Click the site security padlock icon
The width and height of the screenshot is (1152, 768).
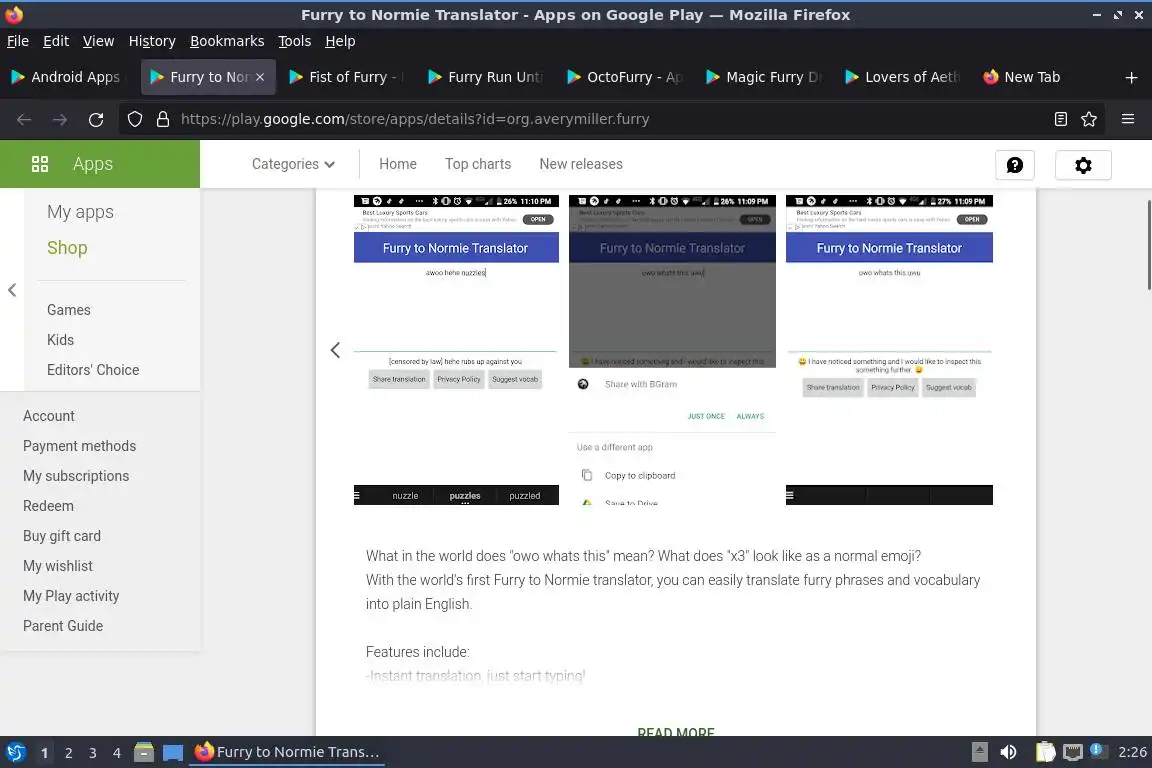163,119
